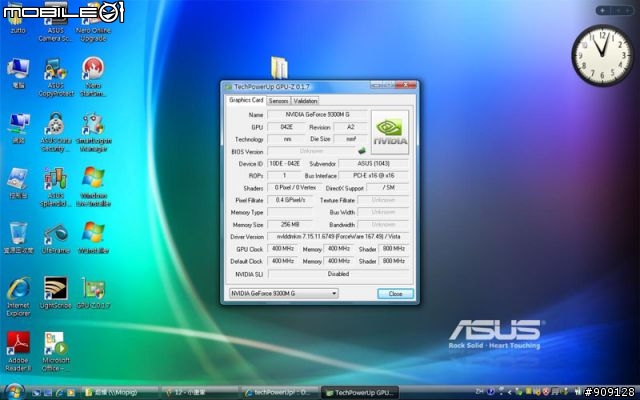Click Show Desktop quick launch icon
640x400 pixels.
click(x=36, y=393)
